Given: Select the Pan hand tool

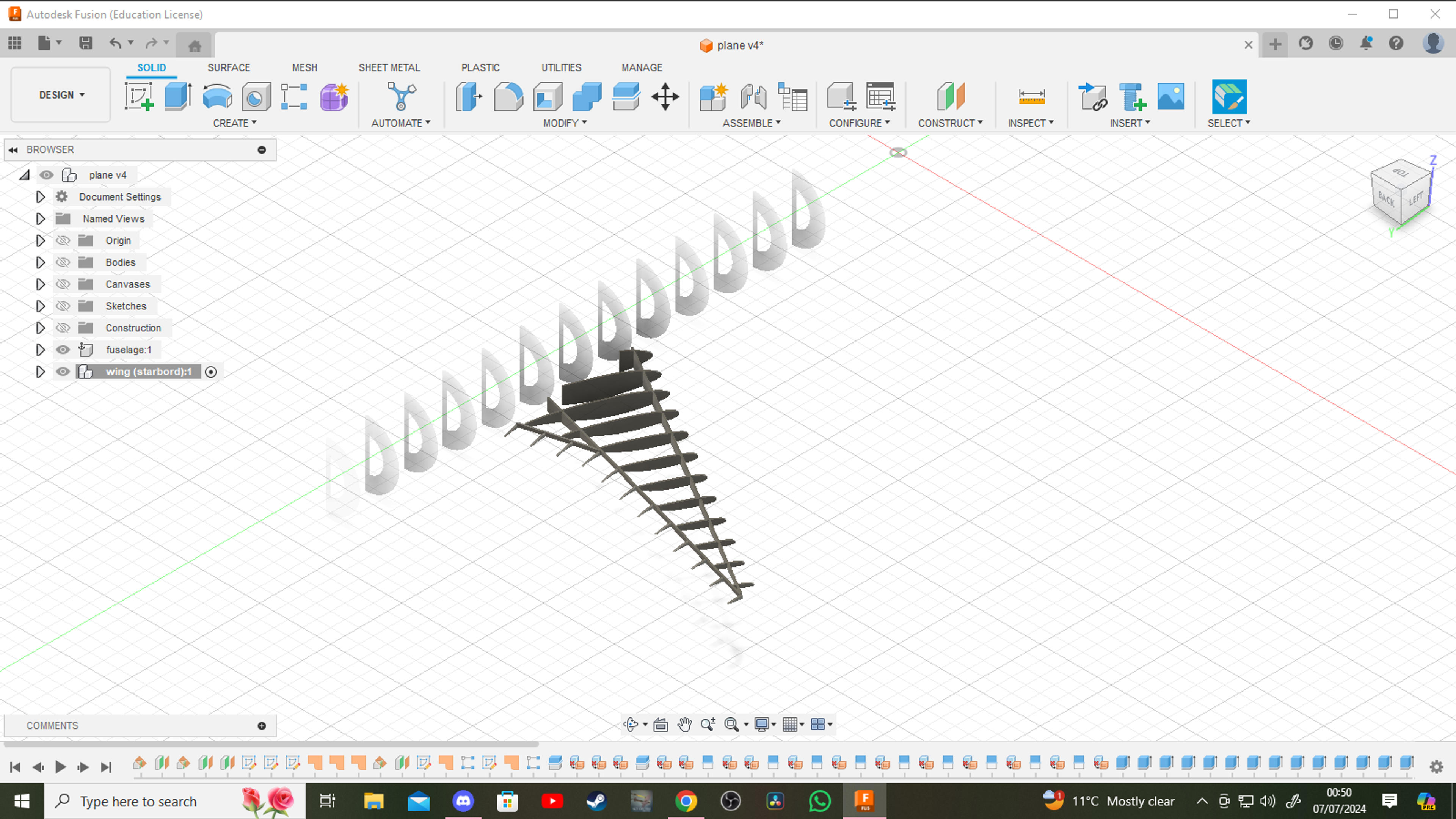Looking at the screenshot, I should (684, 724).
